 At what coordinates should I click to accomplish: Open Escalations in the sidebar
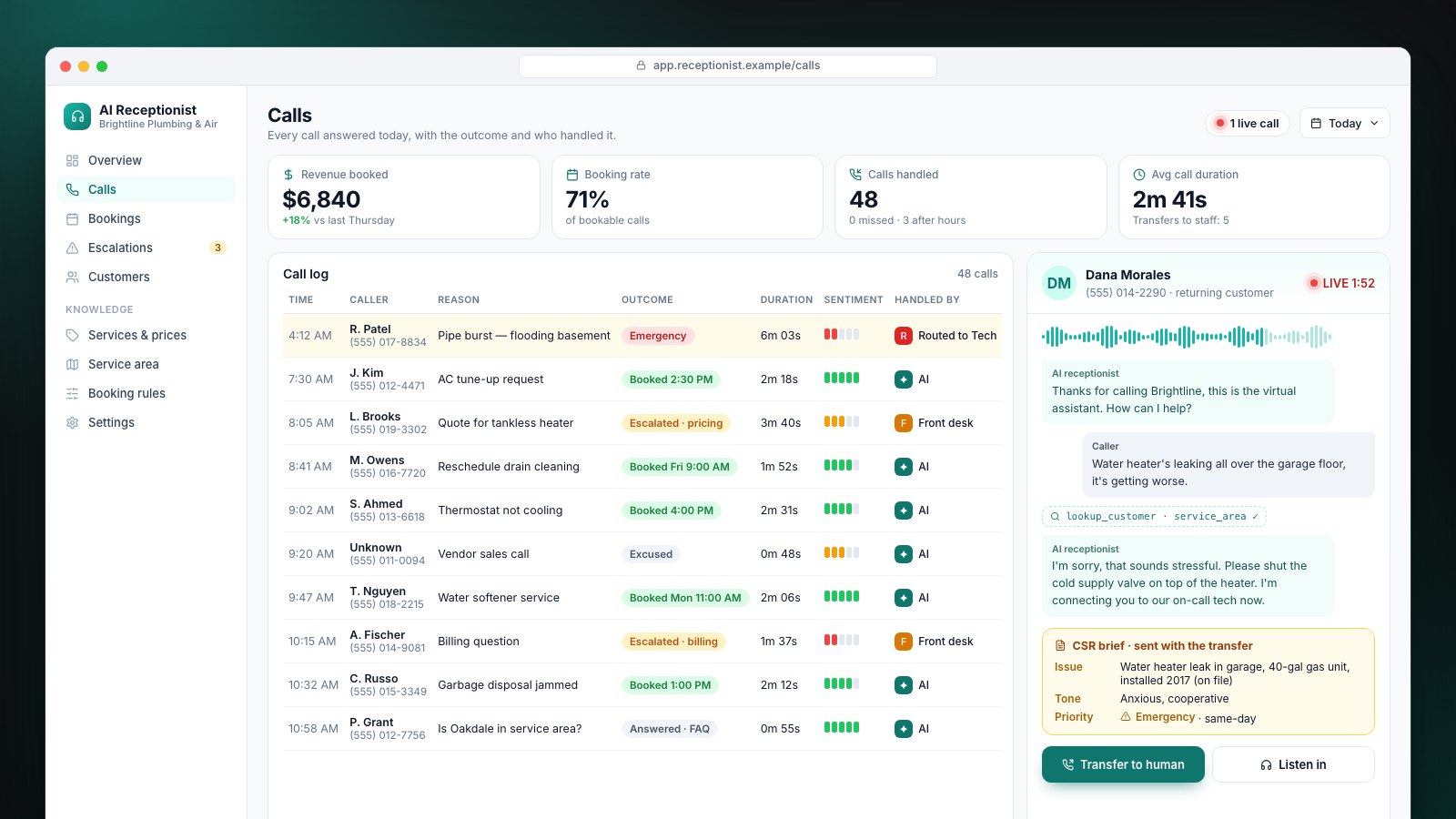(146, 248)
